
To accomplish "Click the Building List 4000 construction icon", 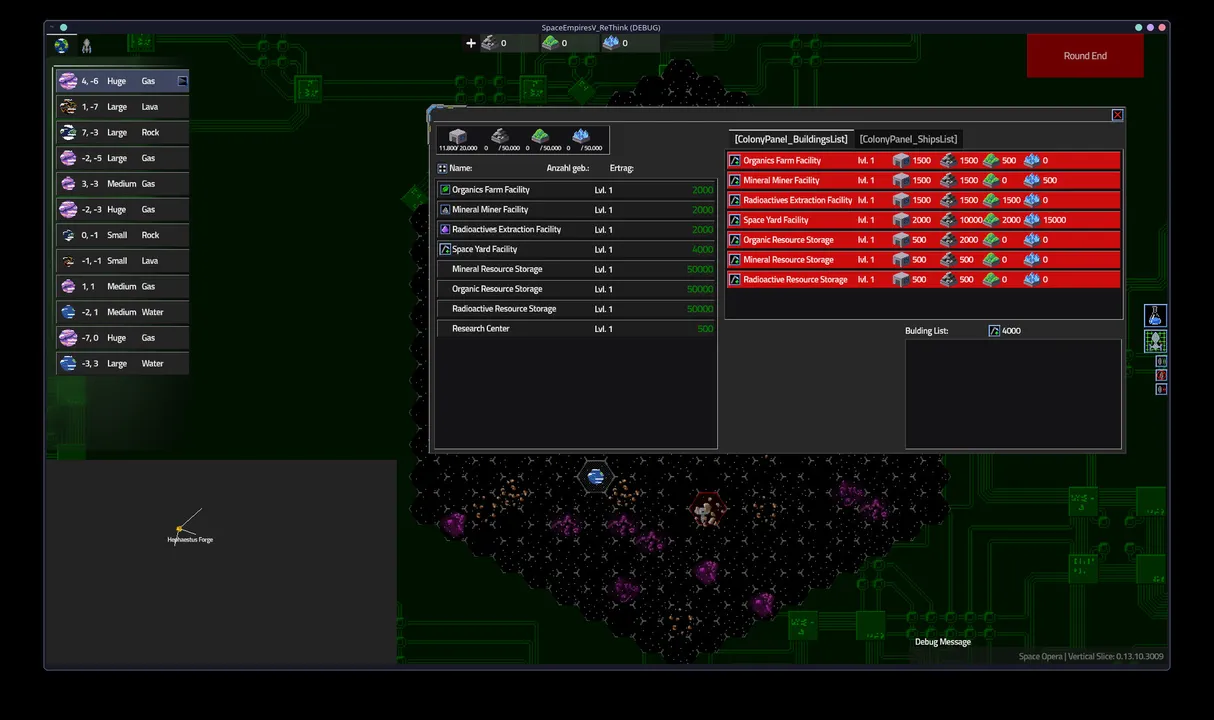I will (x=994, y=331).
